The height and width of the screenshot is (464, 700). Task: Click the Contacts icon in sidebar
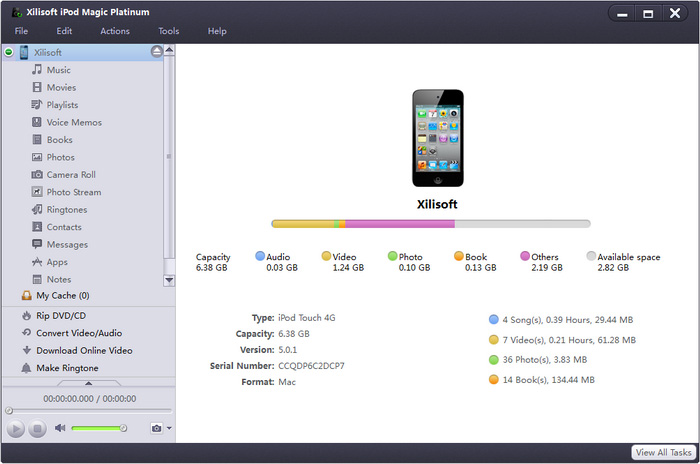coord(37,226)
